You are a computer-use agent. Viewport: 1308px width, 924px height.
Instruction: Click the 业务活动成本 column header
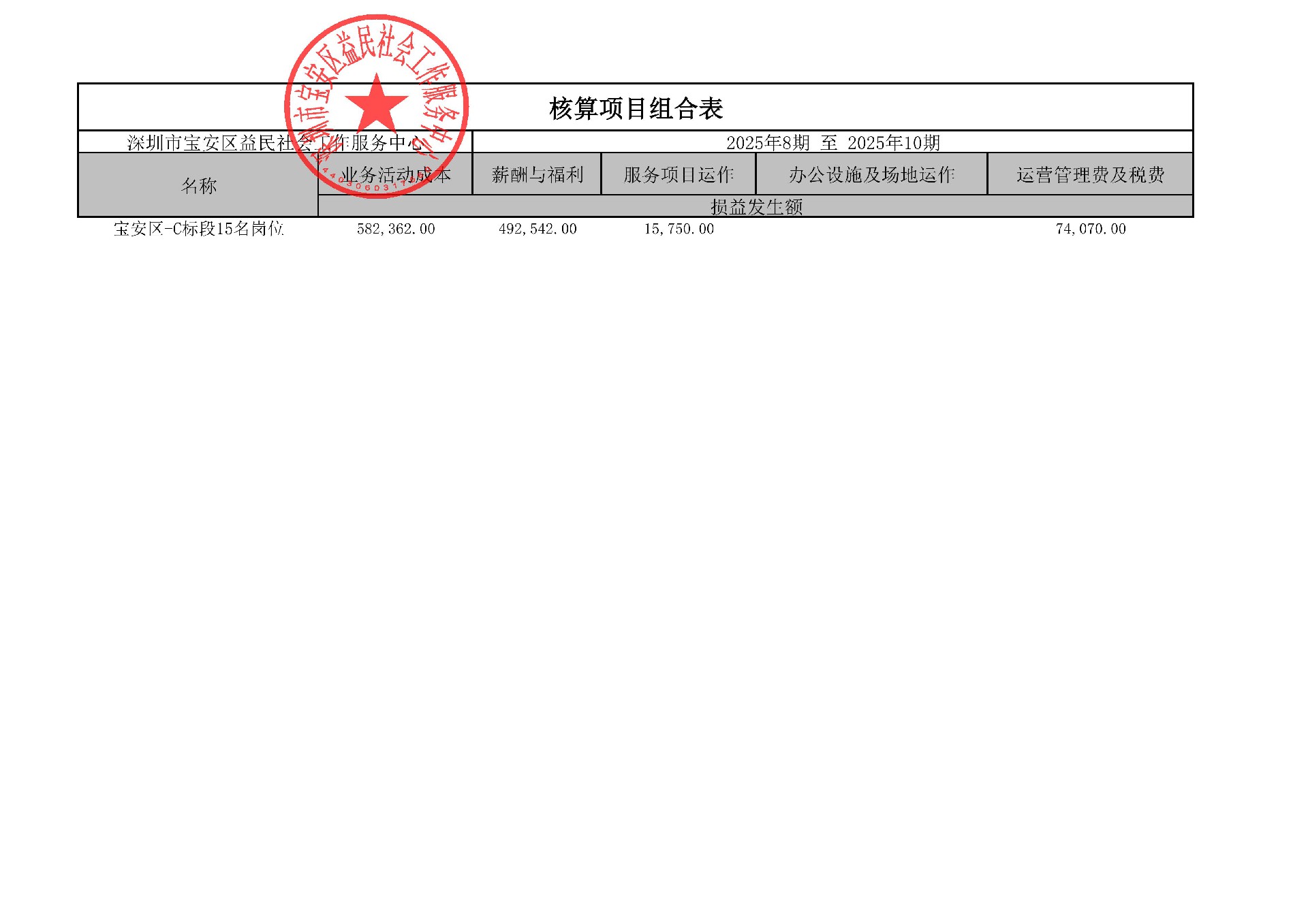(x=395, y=174)
